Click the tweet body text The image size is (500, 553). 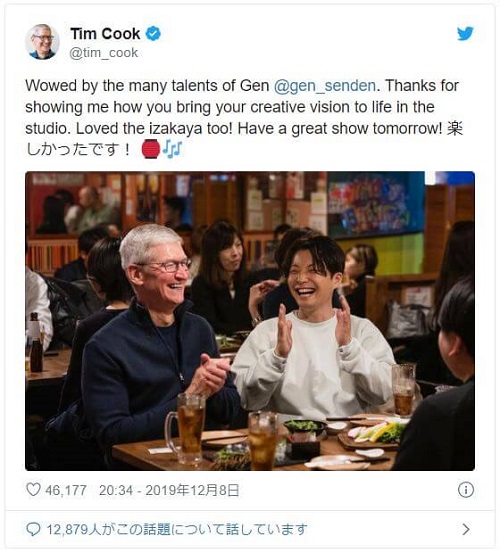[244, 118]
